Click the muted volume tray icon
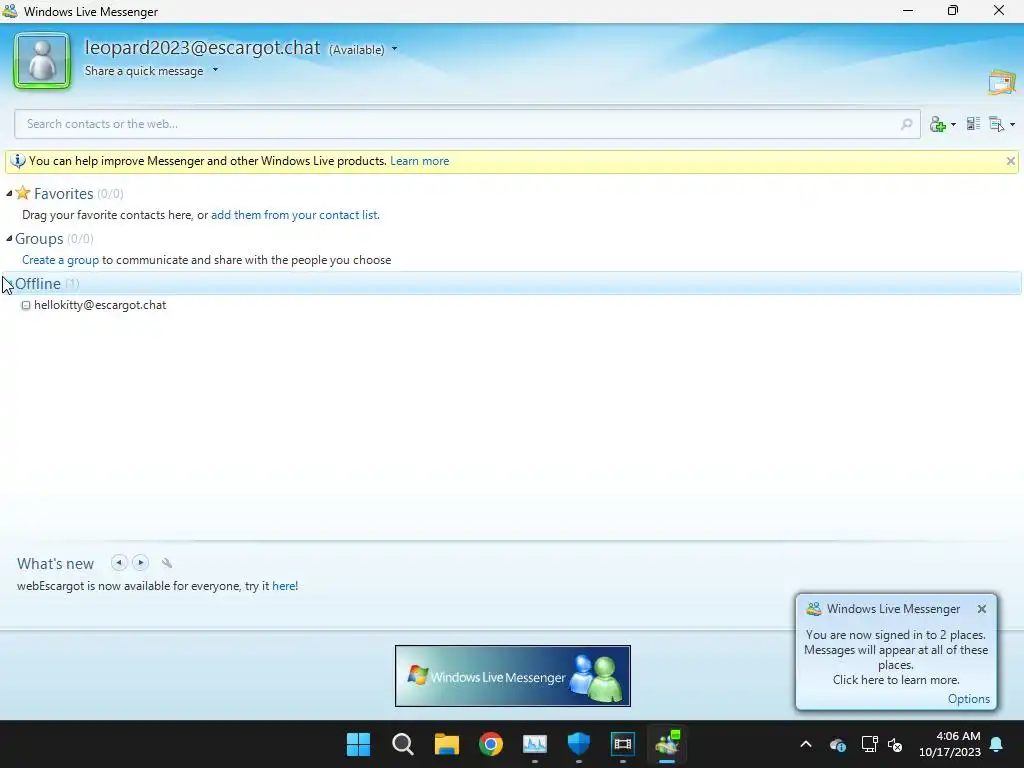Image resolution: width=1024 pixels, height=768 pixels. point(895,744)
